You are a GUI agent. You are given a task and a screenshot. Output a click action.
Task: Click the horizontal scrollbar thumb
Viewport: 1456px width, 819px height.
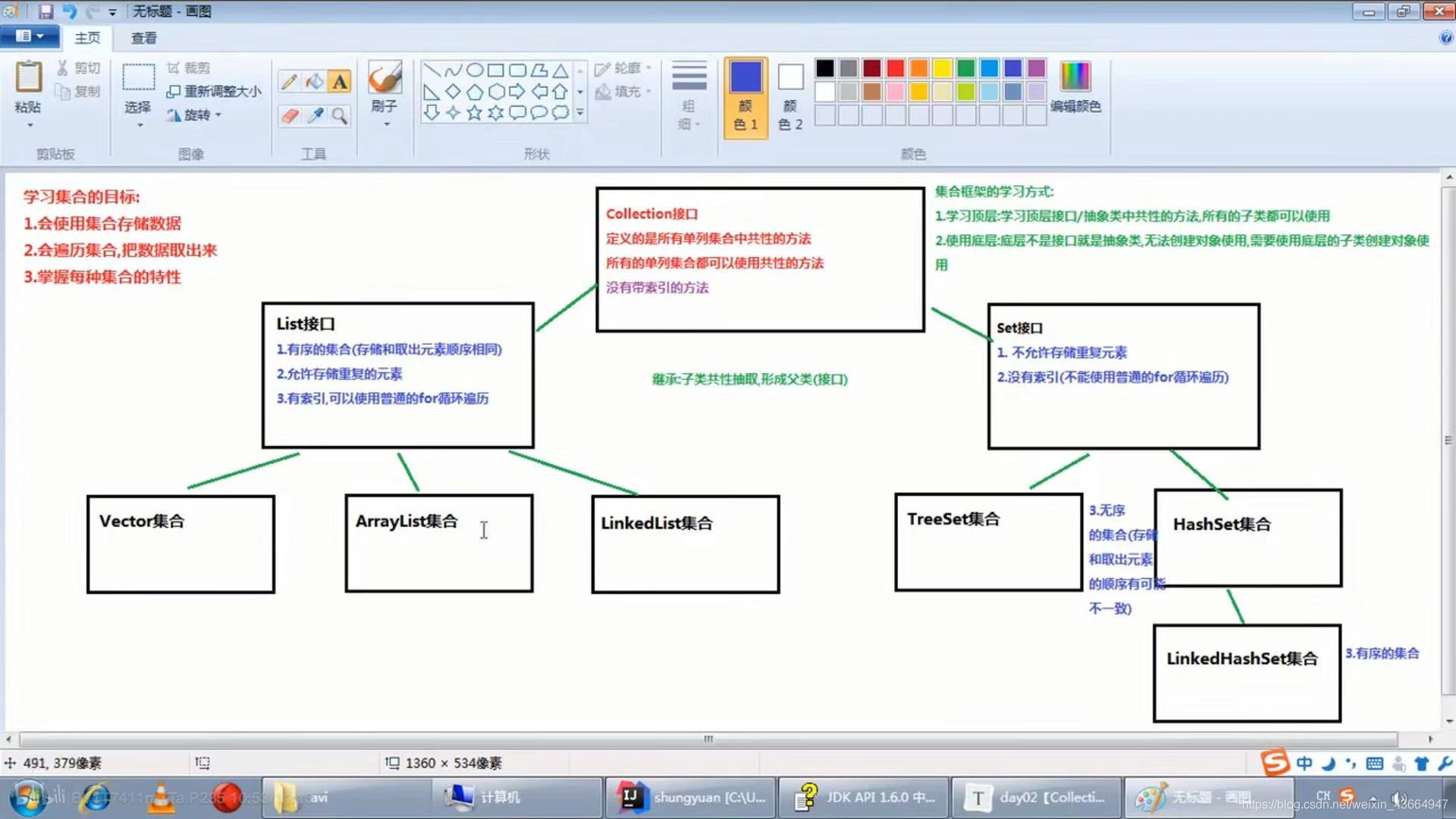pyautogui.click(x=708, y=739)
